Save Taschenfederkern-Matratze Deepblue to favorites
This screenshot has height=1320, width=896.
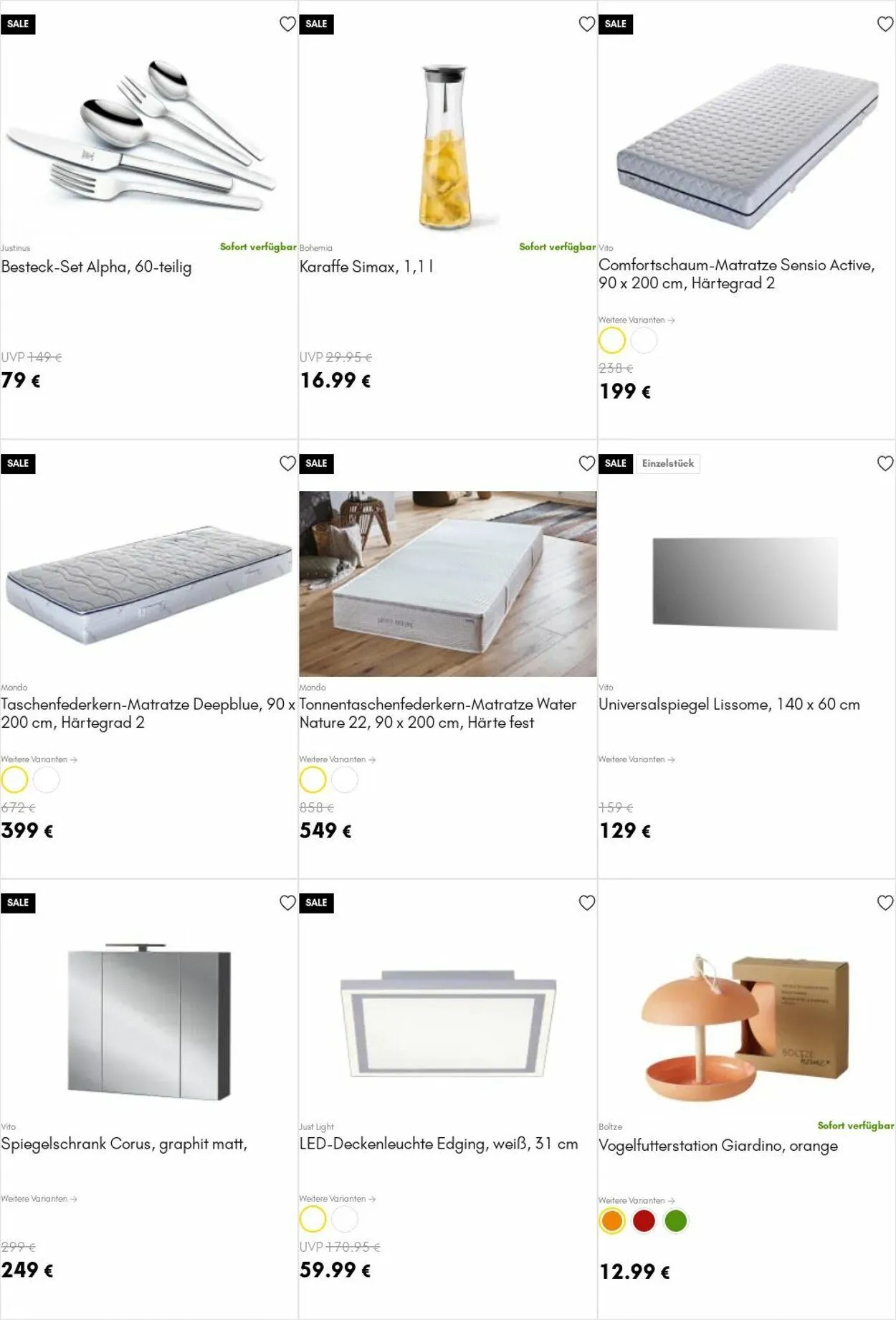pos(287,464)
